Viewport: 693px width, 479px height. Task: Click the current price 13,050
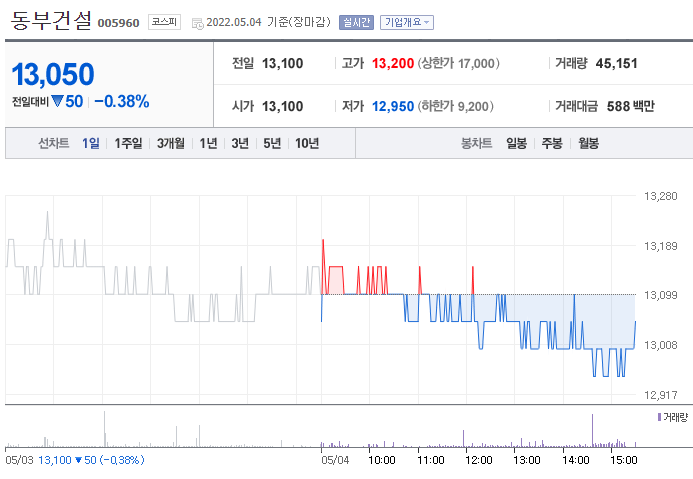(x=53, y=74)
